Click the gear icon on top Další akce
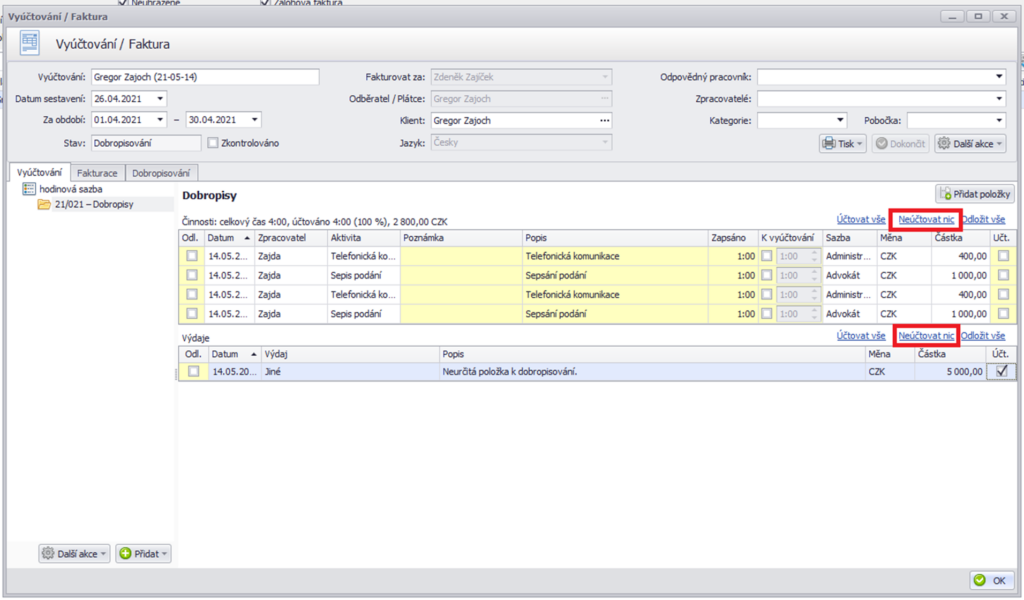 (945, 143)
